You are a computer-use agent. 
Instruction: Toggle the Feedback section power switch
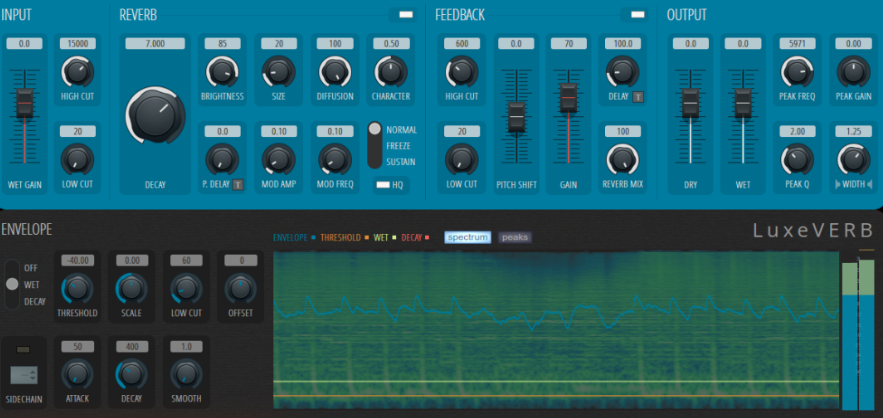(x=633, y=15)
